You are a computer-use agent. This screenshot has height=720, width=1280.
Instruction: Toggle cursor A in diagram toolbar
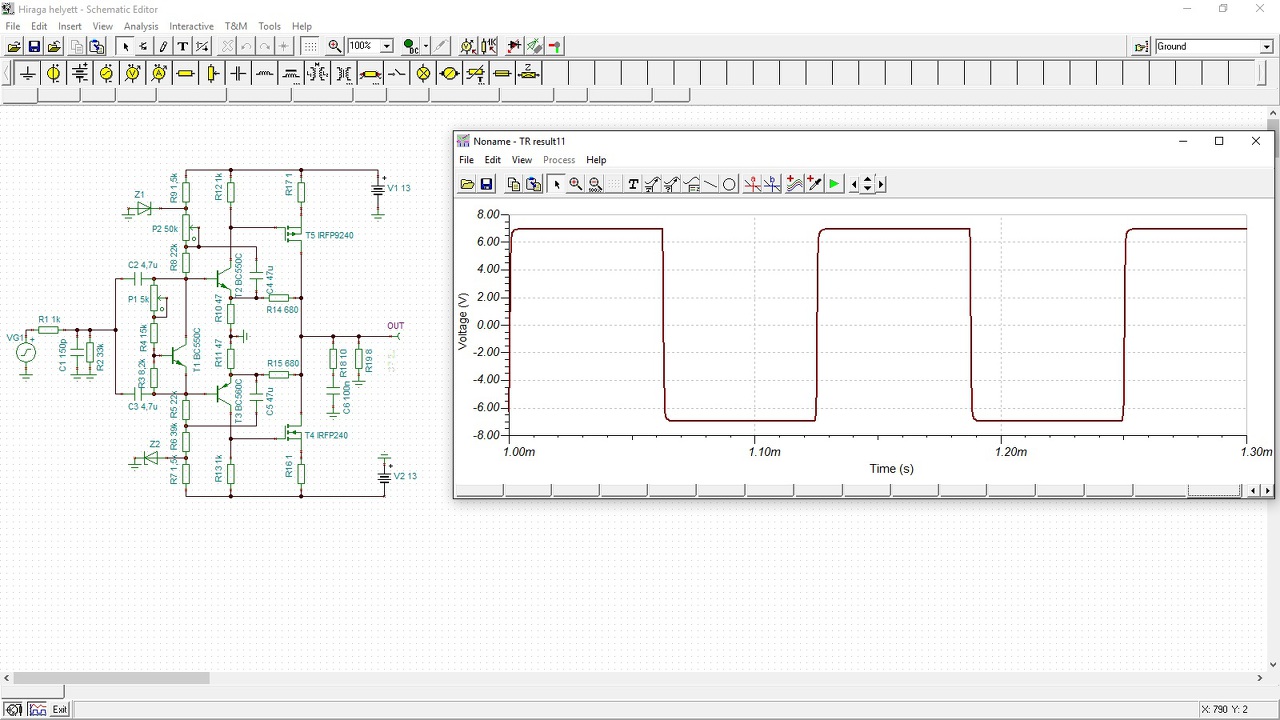click(x=752, y=184)
